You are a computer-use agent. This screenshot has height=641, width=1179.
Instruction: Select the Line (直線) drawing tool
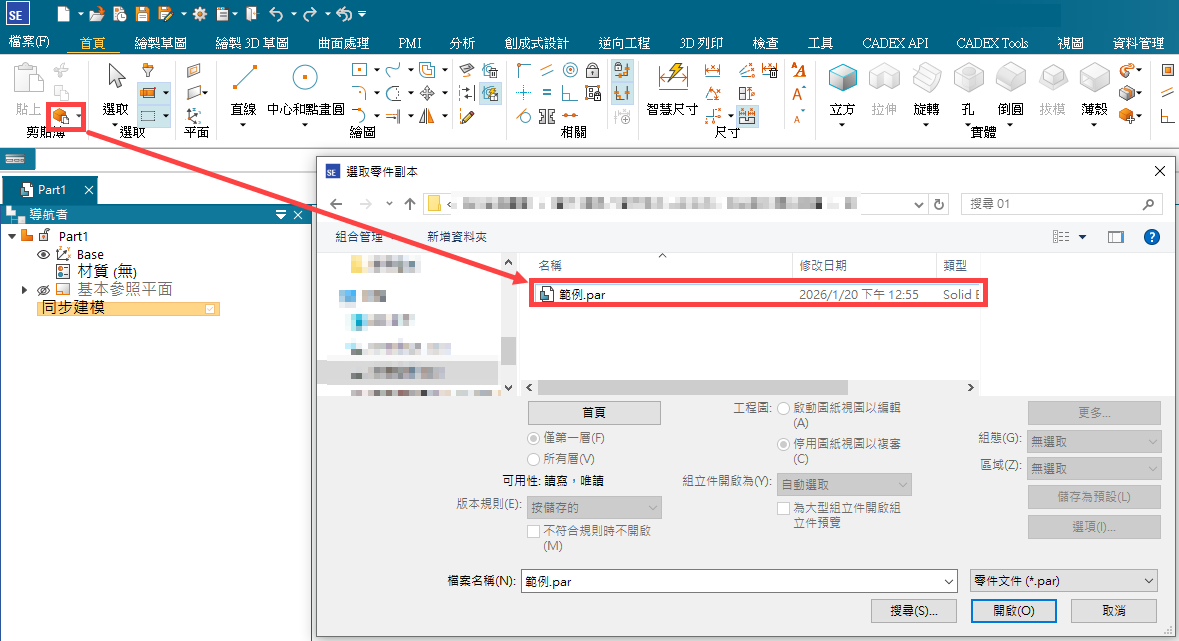click(x=244, y=78)
